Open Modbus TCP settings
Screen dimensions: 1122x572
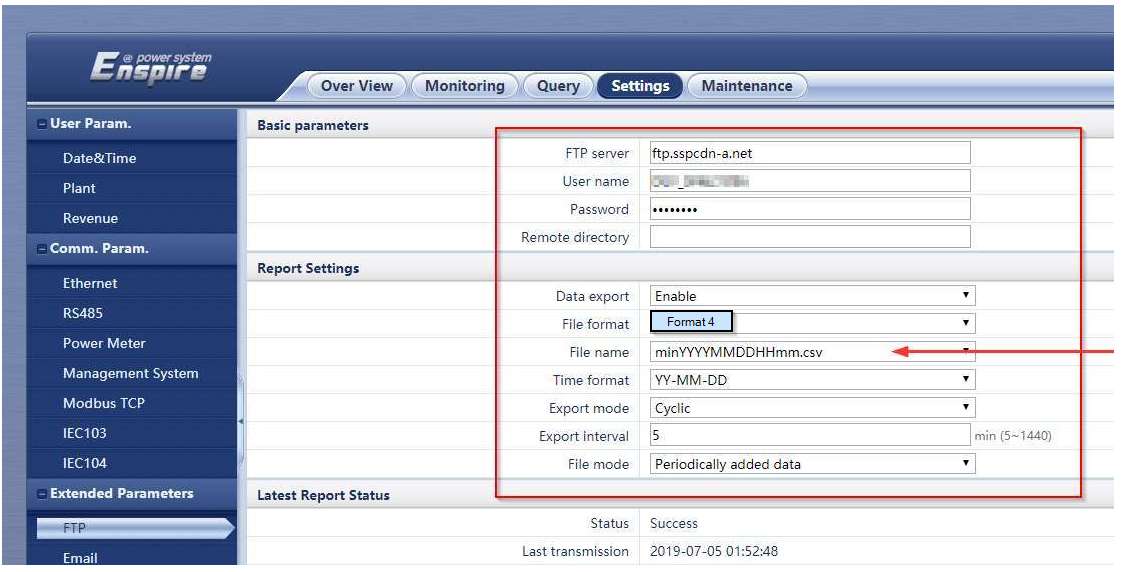pos(103,403)
